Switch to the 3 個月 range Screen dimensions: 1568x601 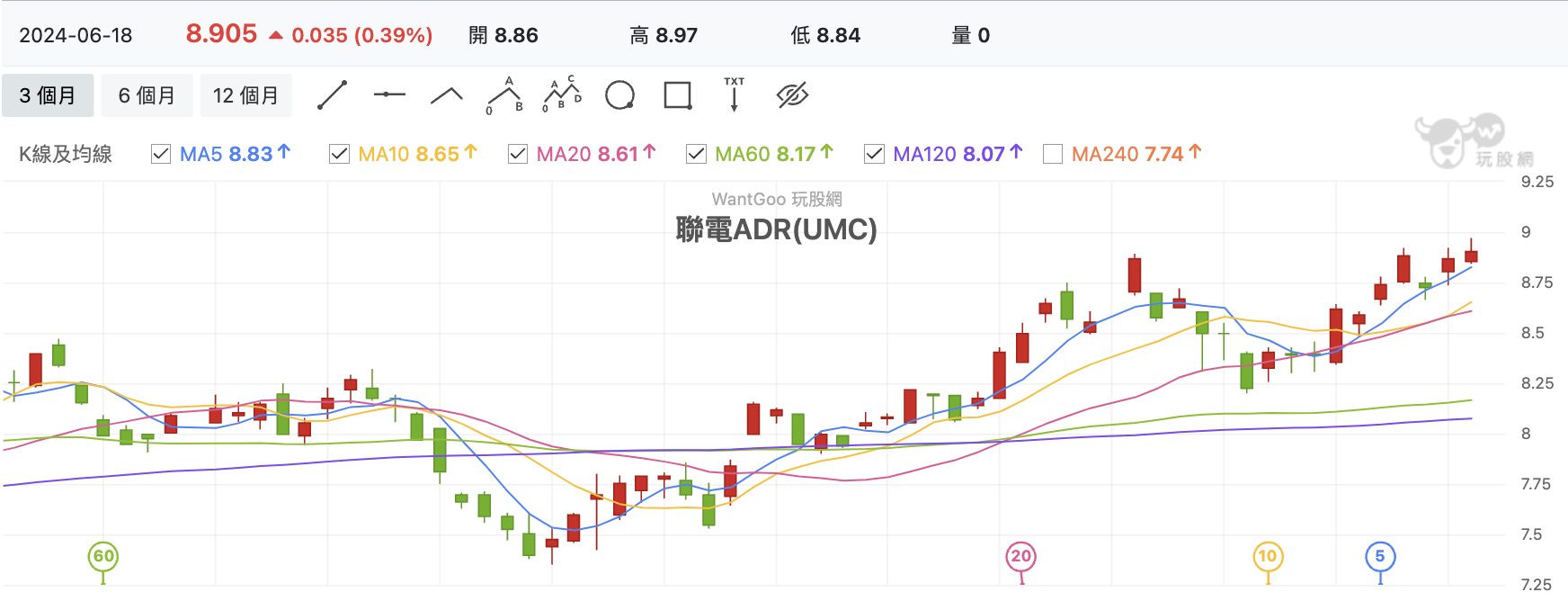click(x=48, y=95)
